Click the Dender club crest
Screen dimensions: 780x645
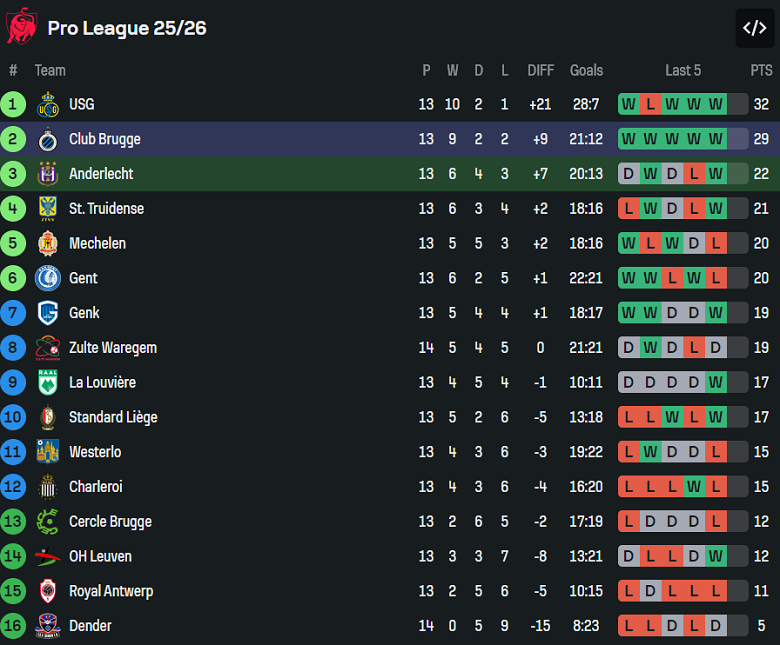(x=48, y=626)
